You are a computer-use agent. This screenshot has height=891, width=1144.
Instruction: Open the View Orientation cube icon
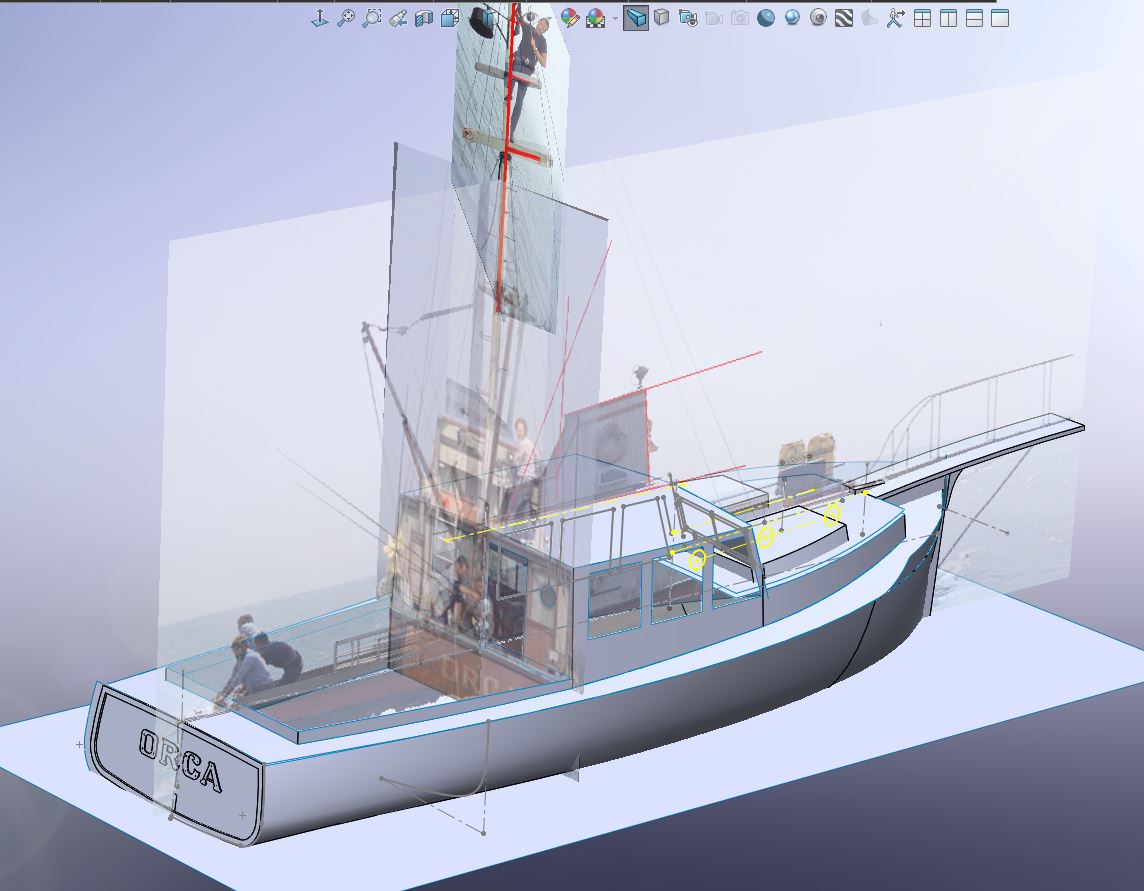(x=450, y=18)
